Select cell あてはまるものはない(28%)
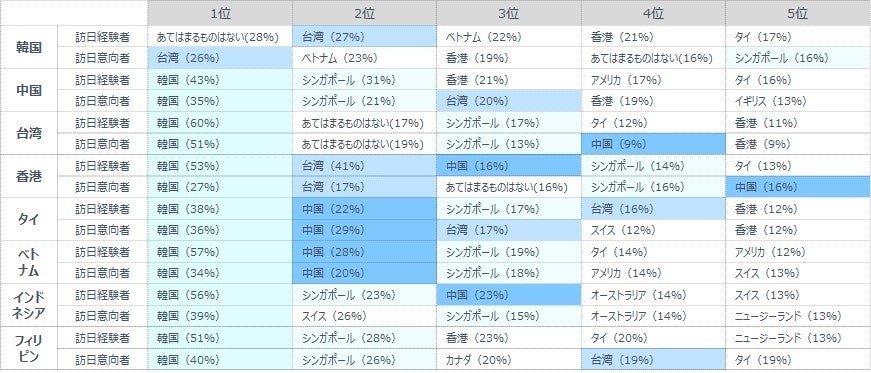The image size is (871, 373). pyautogui.click(x=220, y=37)
